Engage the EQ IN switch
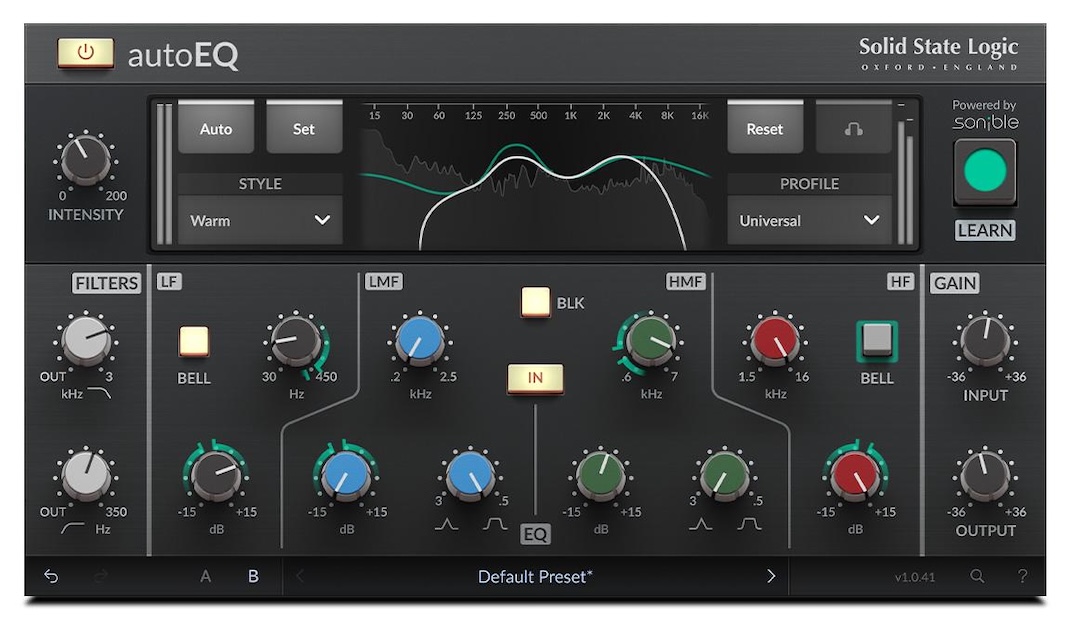This screenshot has width=1080, height=624. pos(537,380)
